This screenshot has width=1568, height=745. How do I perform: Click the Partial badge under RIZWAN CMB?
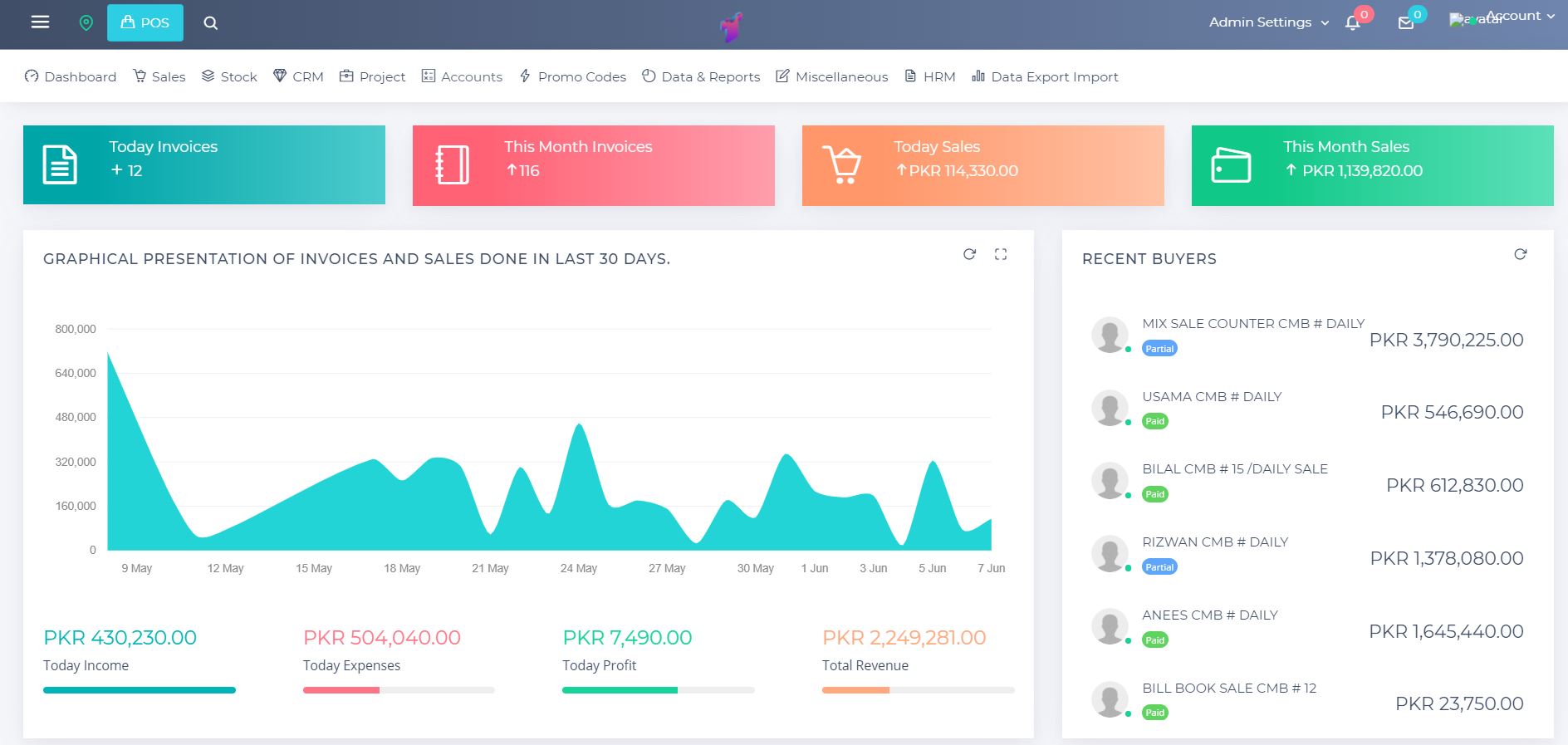pyautogui.click(x=1159, y=567)
